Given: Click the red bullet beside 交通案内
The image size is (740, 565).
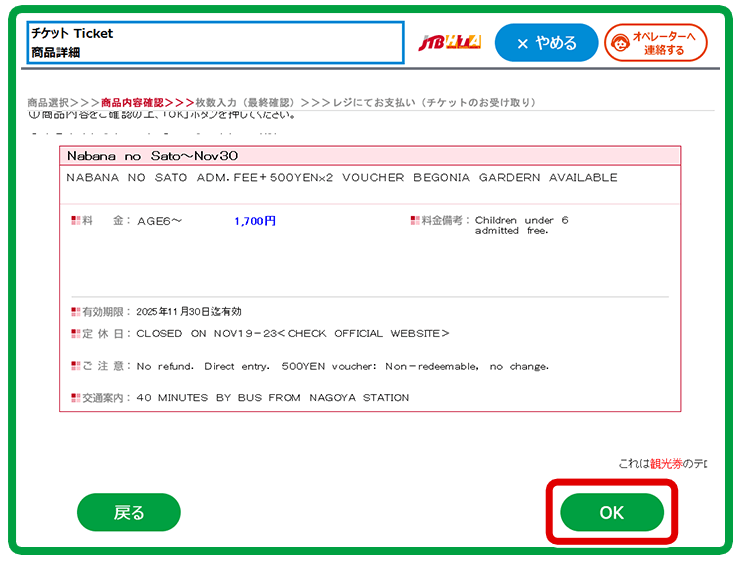Looking at the screenshot, I should point(75,398).
